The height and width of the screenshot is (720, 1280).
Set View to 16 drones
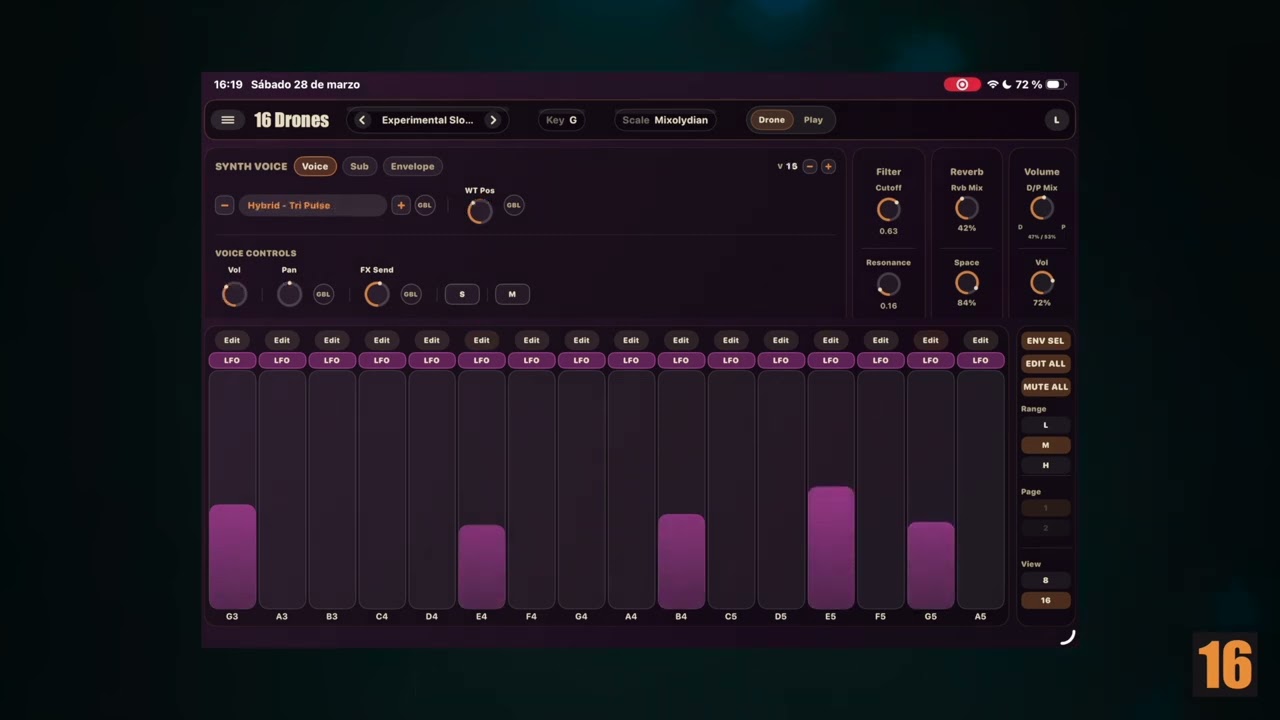click(x=1045, y=600)
